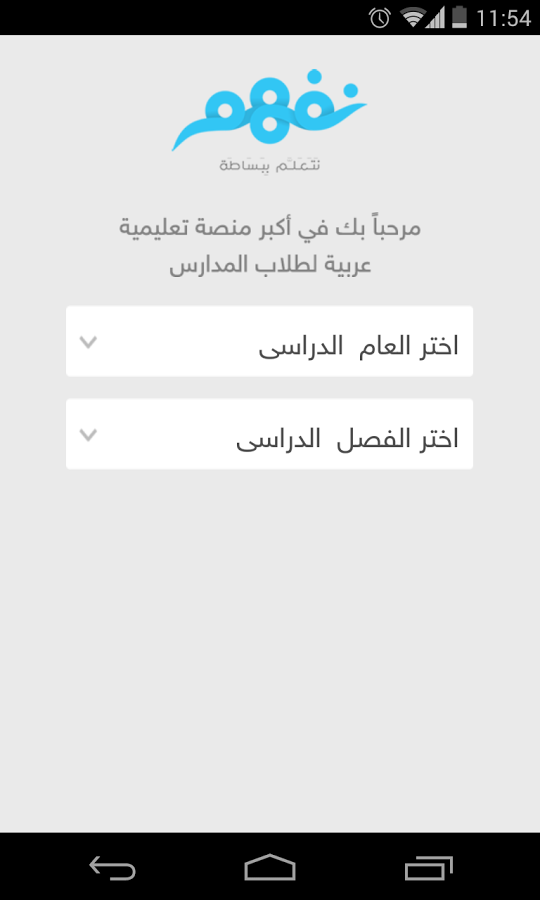Tap the مرحباً بك welcome text line

click(x=270, y=228)
